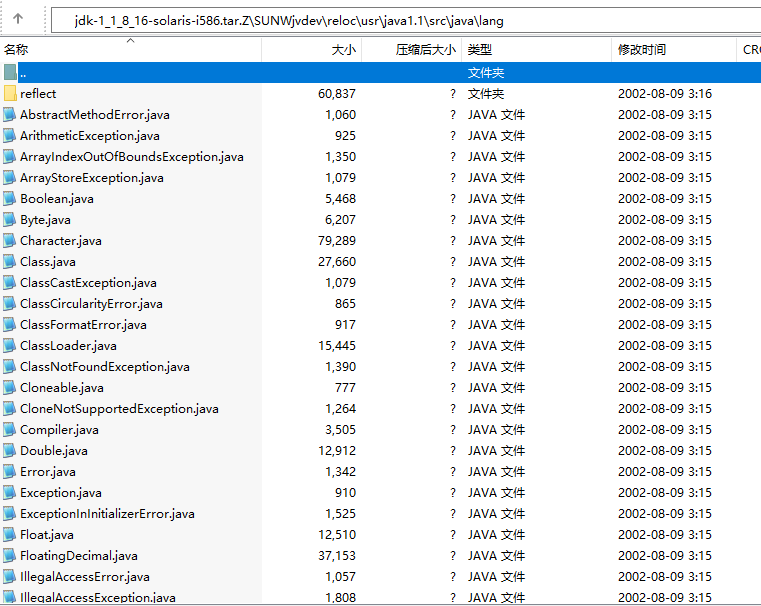Sort by the 名称 column header
Screen dimensions: 761x606
click(x=130, y=49)
